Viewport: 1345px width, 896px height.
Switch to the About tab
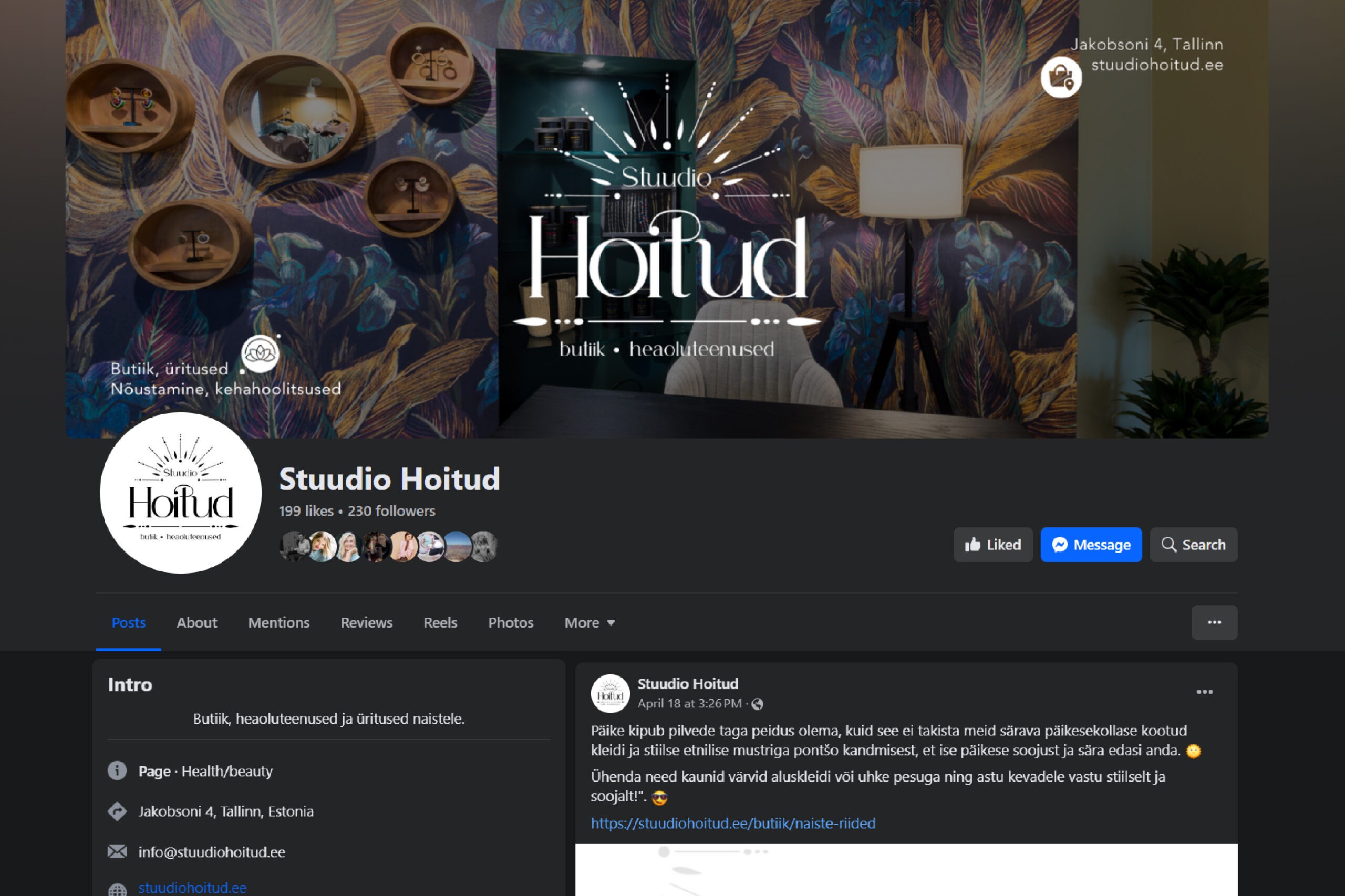(x=196, y=622)
